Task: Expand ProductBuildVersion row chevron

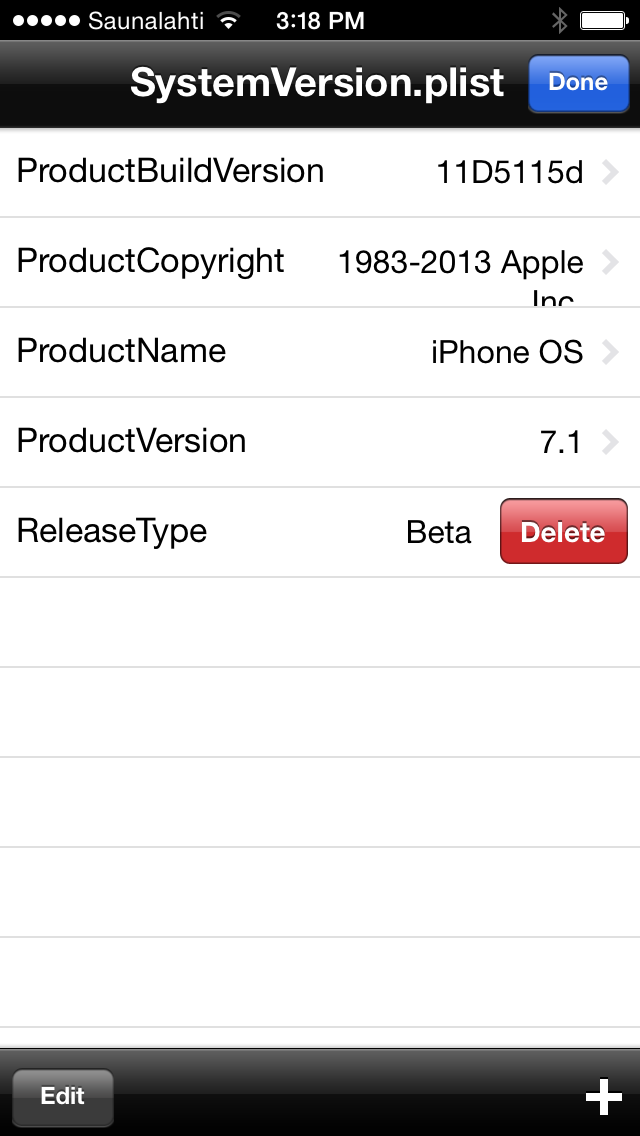Action: (x=610, y=172)
